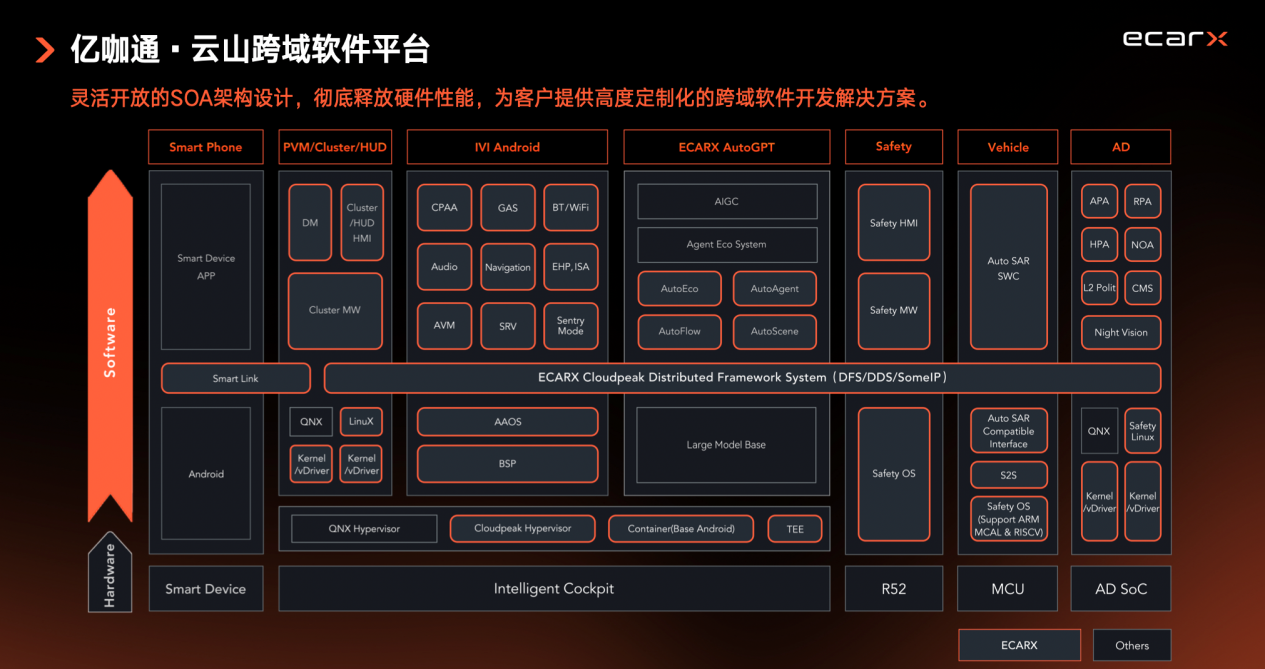Click the Night Vision module
The width and height of the screenshot is (1265, 669).
[1121, 333]
